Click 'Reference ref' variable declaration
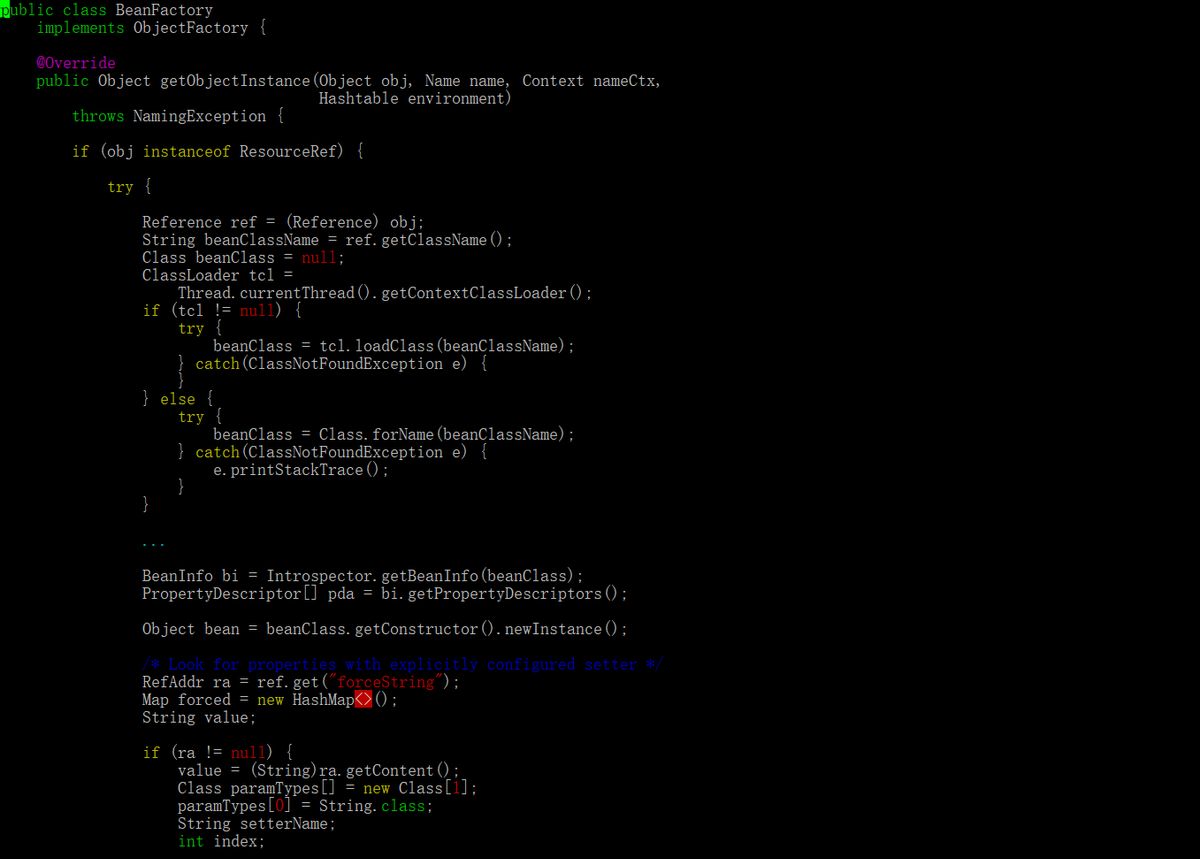This screenshot has width=1200, height=859. (x=199, y=223)
